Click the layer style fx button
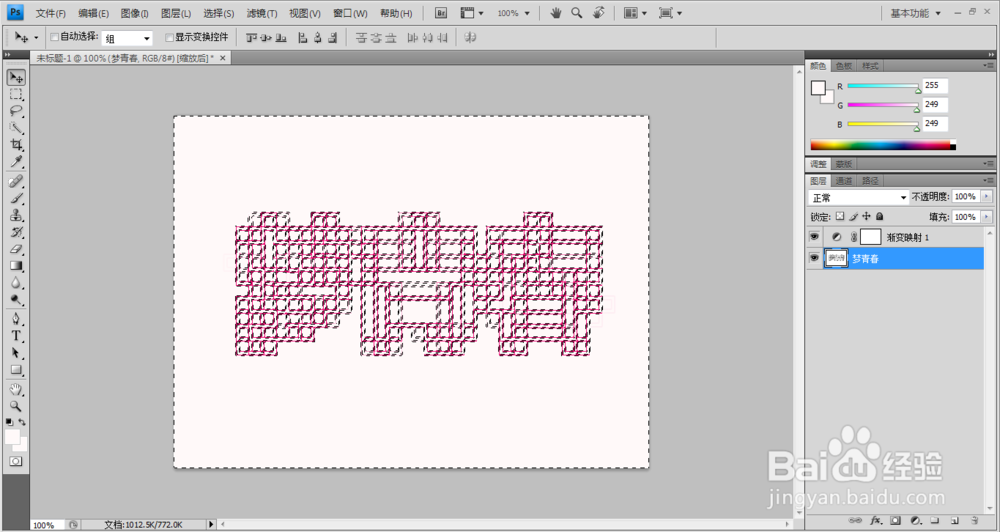 876,521
